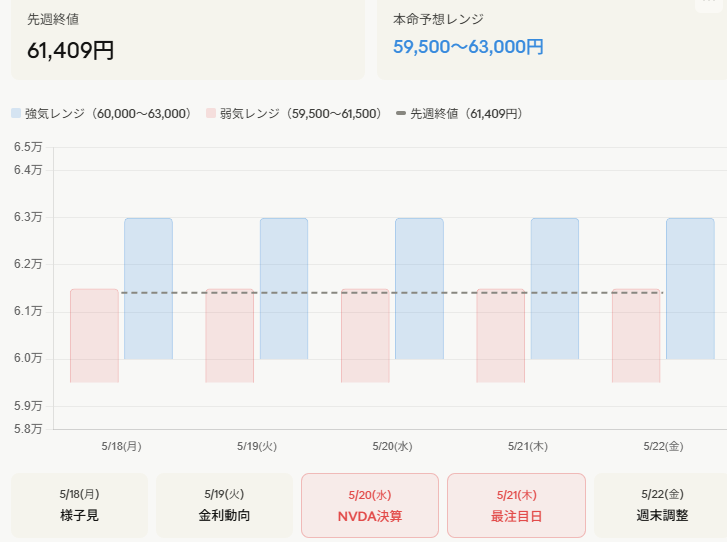This screenshot has width=727, height=542.
Task: Click the 5/21(木) x-axis label
Action: (528, 446)
